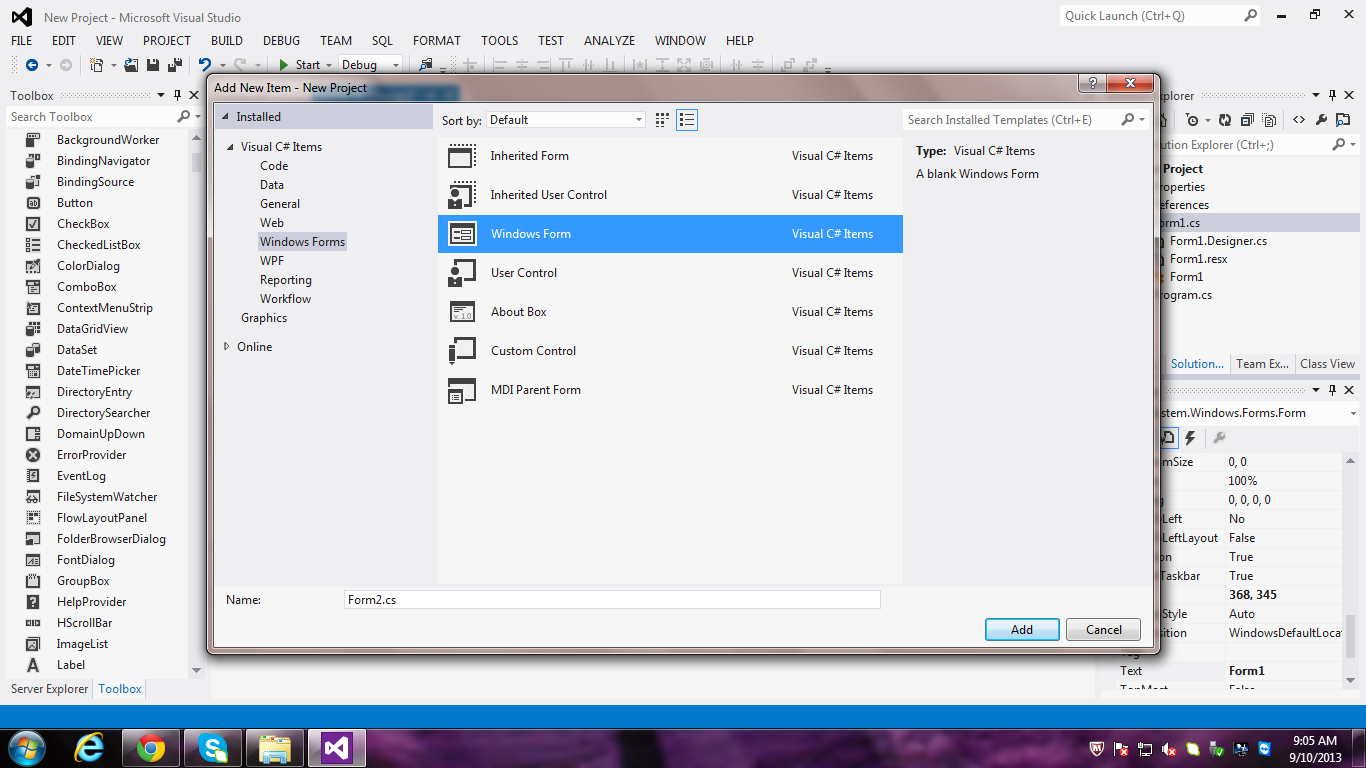Image resolution: width=1366 pixels, height=768 pixels.
Task: Switch to the Server Explorer tab
Action: coord(50,689)
